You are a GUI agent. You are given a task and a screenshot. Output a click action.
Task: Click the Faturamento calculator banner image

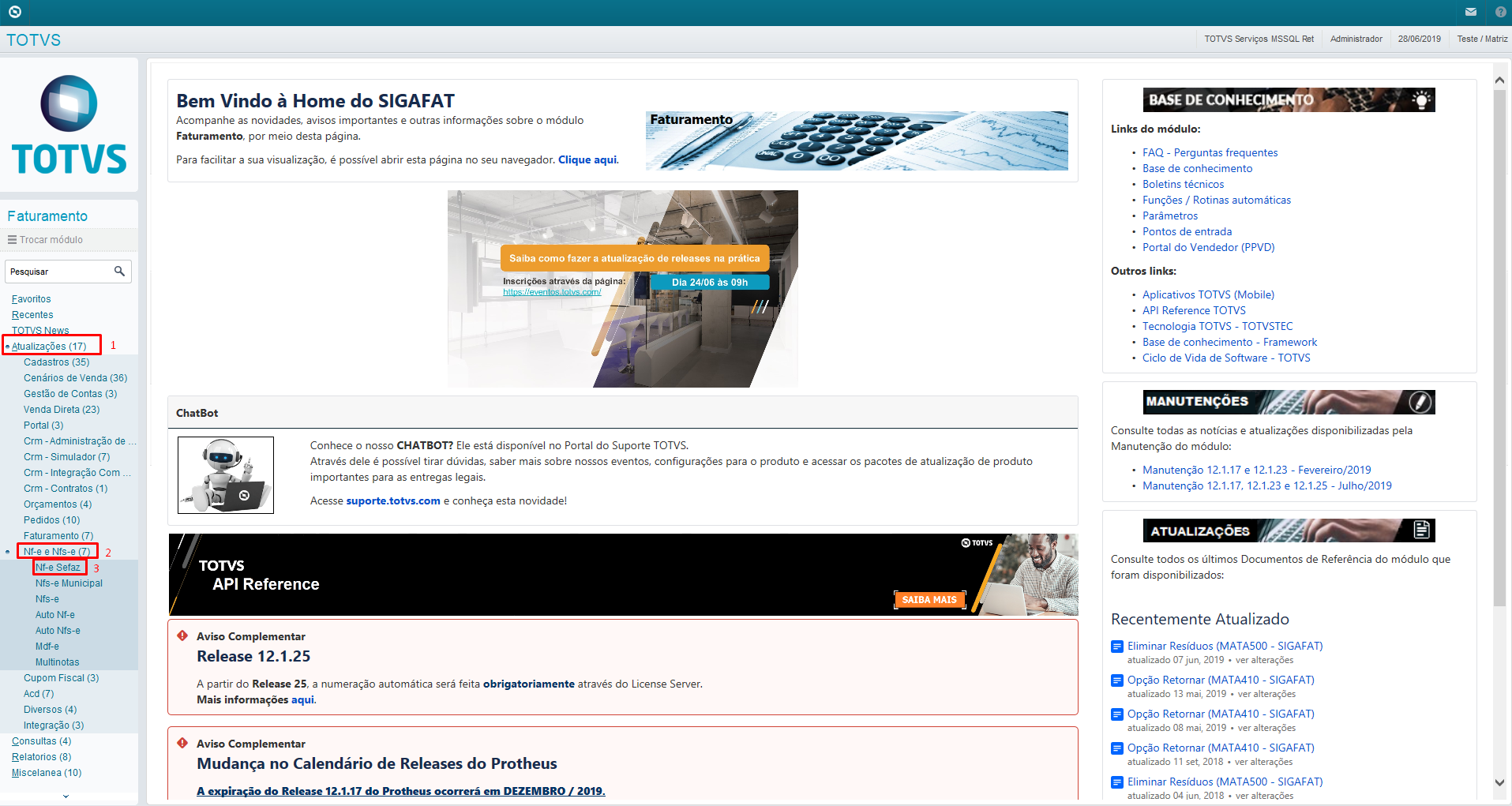[857, 141]
